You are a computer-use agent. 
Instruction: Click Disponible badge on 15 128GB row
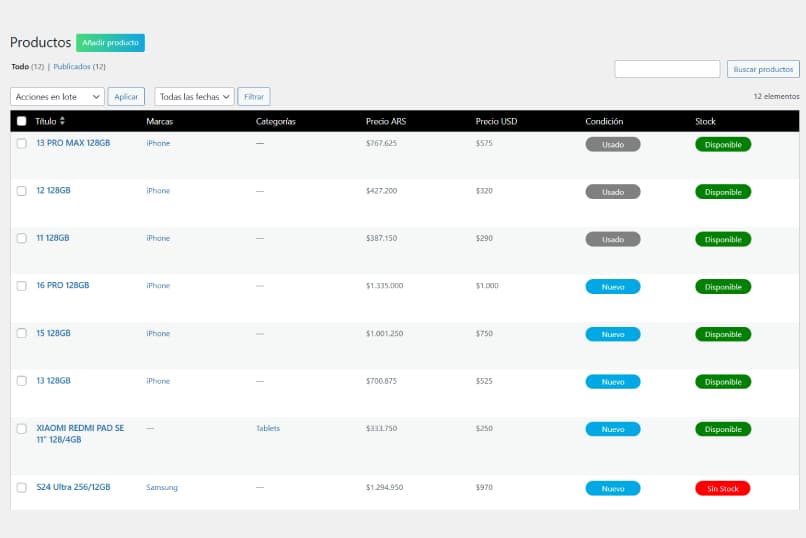[723, 334]
